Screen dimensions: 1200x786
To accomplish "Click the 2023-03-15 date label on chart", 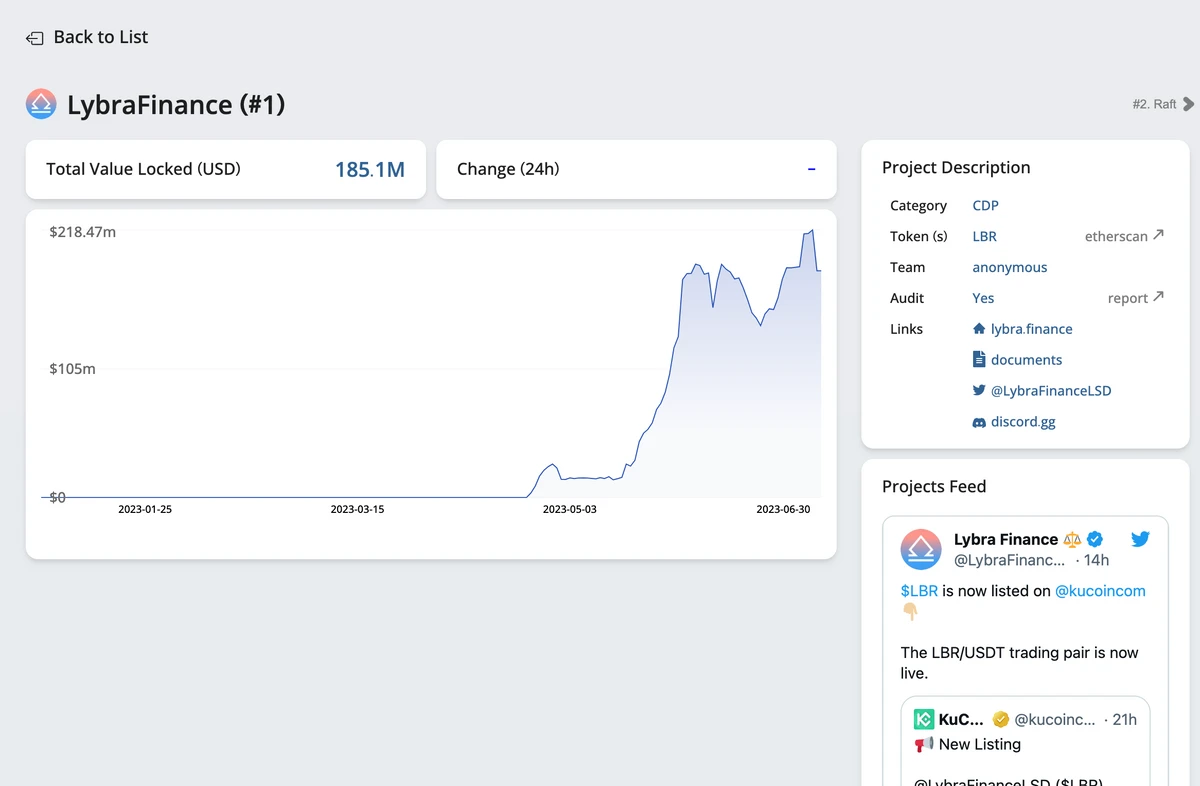I will coord(357,509).
